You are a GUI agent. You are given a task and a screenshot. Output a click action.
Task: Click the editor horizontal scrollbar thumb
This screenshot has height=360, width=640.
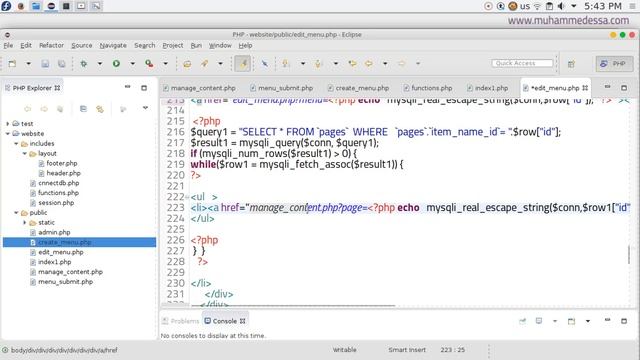click(293, 305)
